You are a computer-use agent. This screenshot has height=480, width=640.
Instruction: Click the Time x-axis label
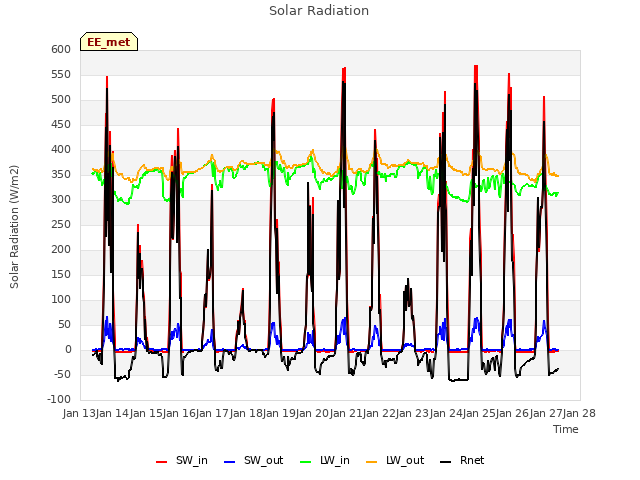[x=566, y=429]
